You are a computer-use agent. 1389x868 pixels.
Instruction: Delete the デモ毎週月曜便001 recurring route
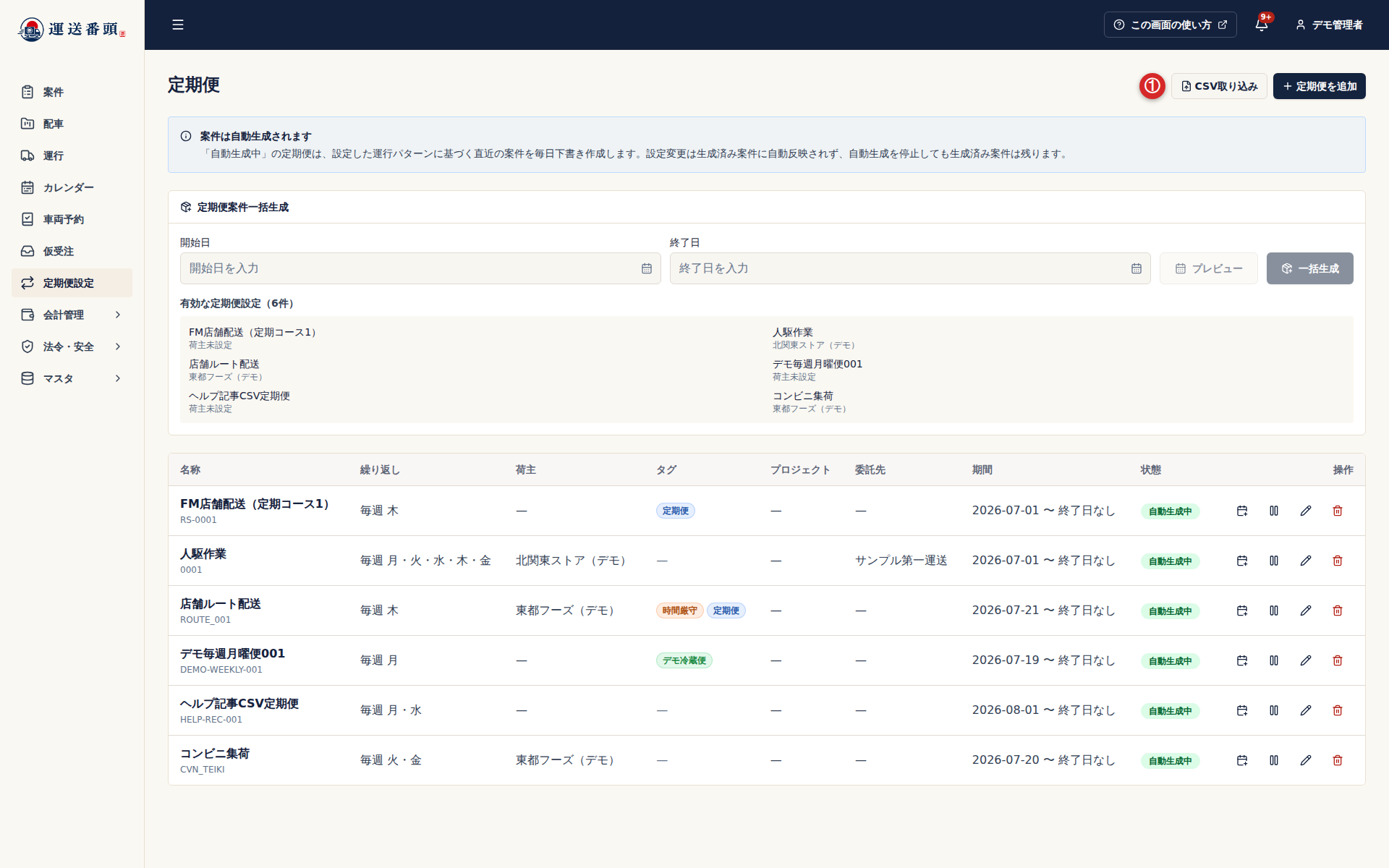tap(1338, 660)
